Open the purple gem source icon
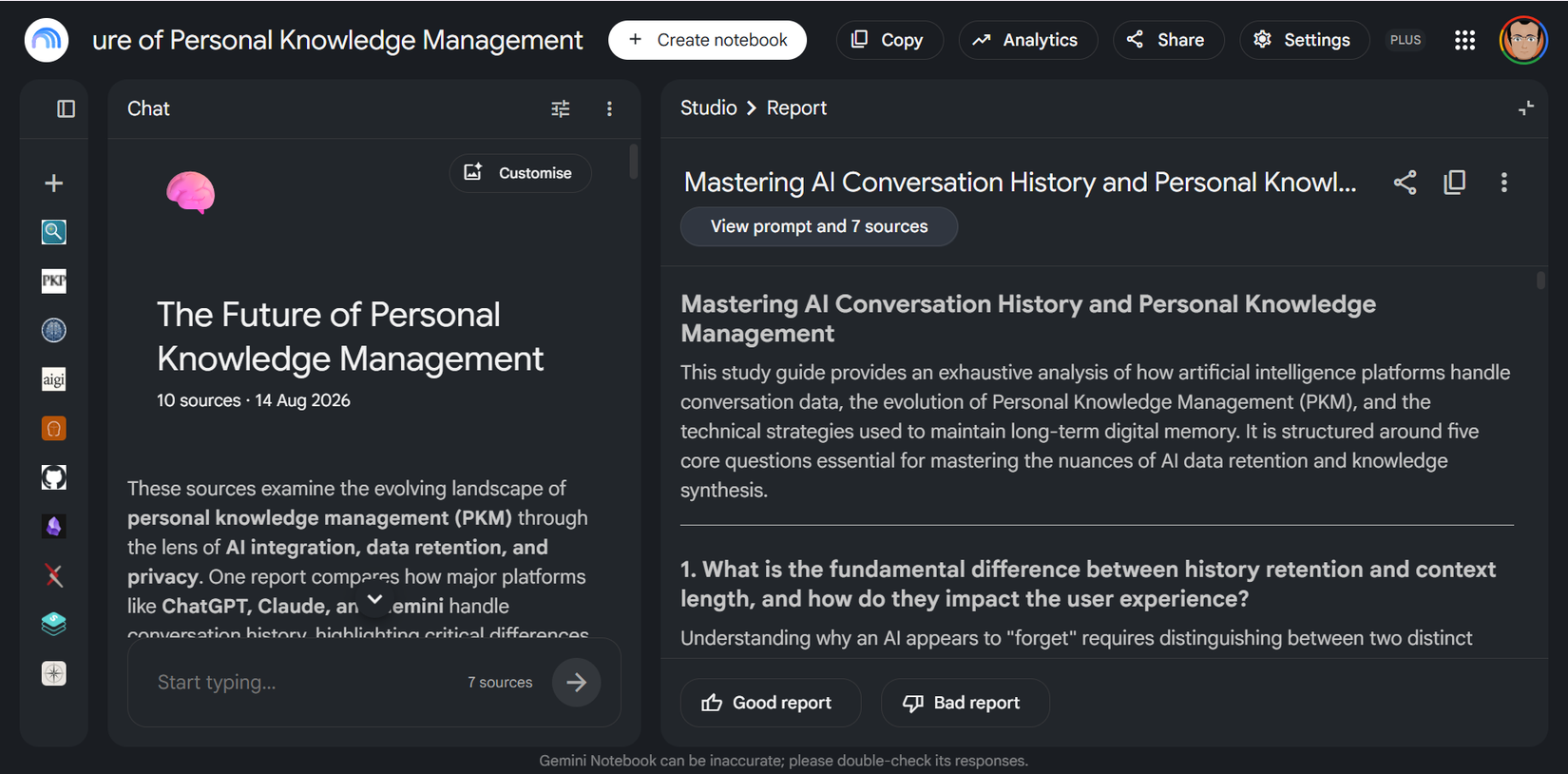The image size is (1568, 774). (54, 526)
